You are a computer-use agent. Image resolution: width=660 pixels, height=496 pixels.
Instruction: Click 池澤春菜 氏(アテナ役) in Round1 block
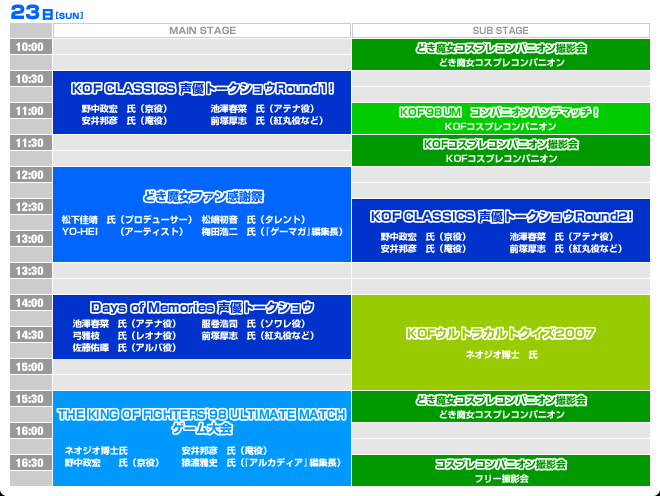(x=262, y=109)
